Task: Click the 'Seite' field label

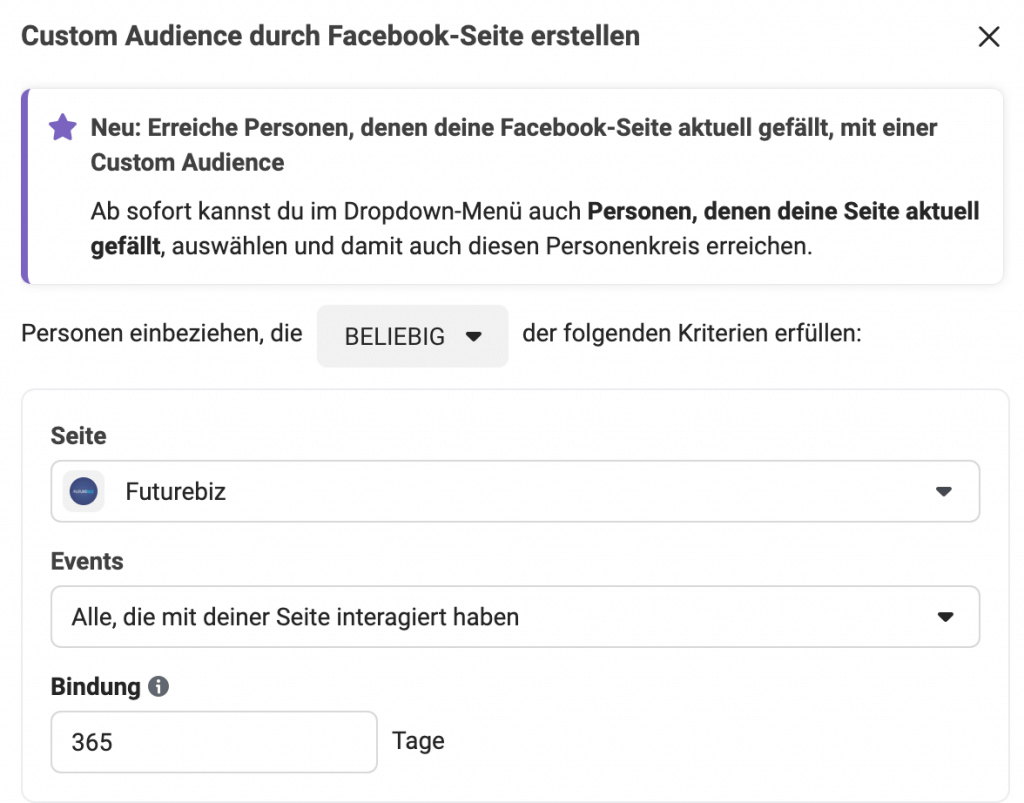Action: tap(78, 435)
